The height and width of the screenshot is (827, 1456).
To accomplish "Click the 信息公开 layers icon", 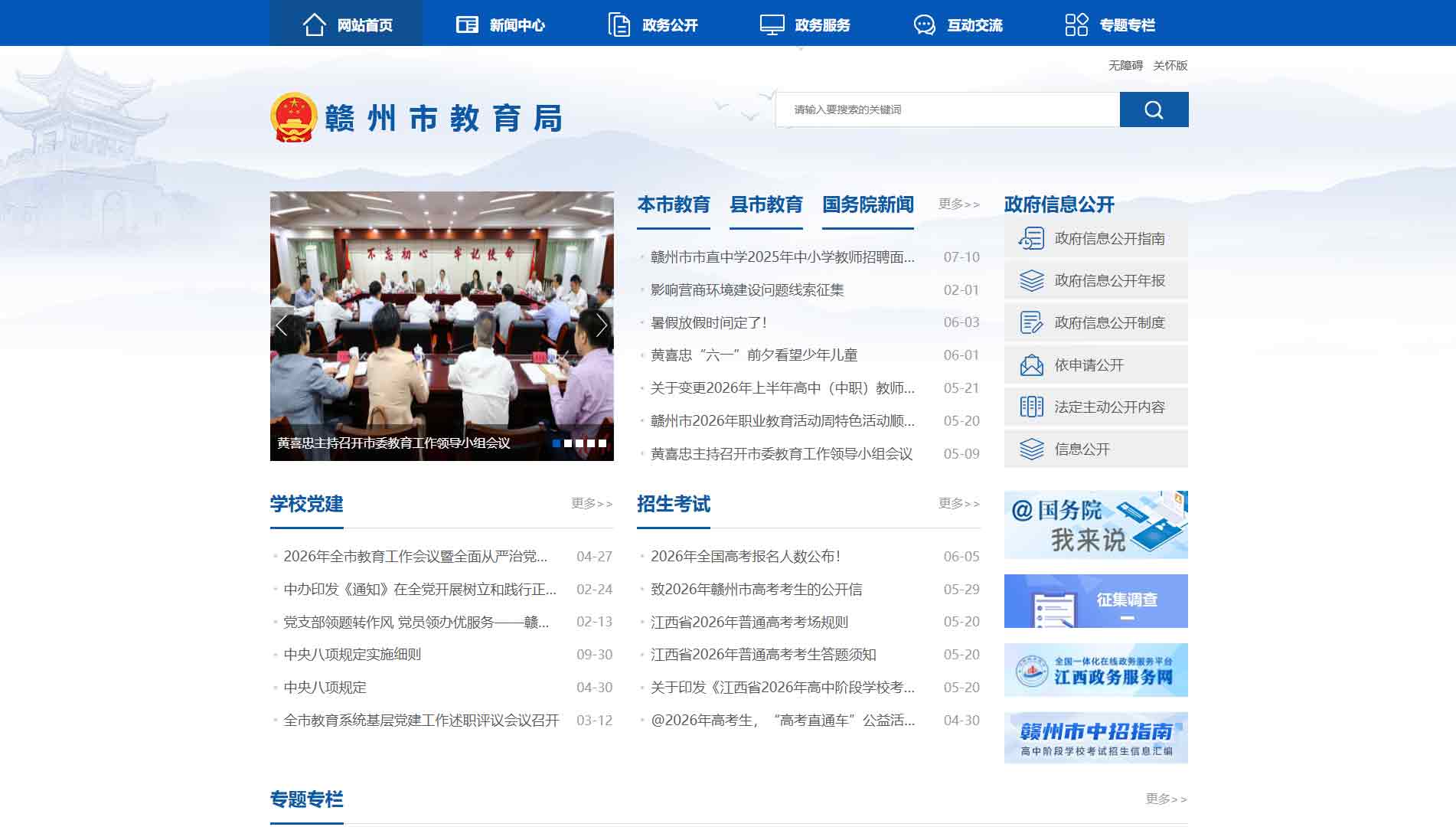I will click(1031, 449).
